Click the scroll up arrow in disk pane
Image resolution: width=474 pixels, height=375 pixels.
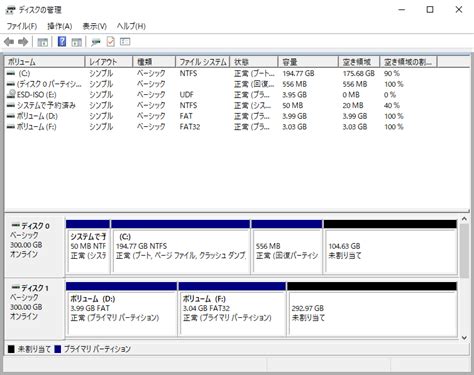coord(464,219)
